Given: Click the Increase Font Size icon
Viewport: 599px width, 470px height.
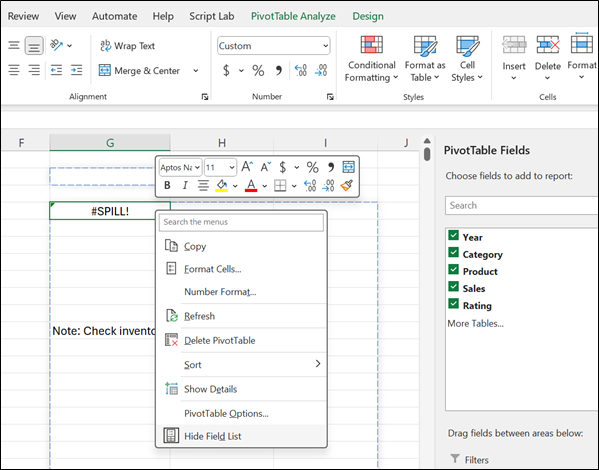Looking at the screenshot, I should [247, 167].
